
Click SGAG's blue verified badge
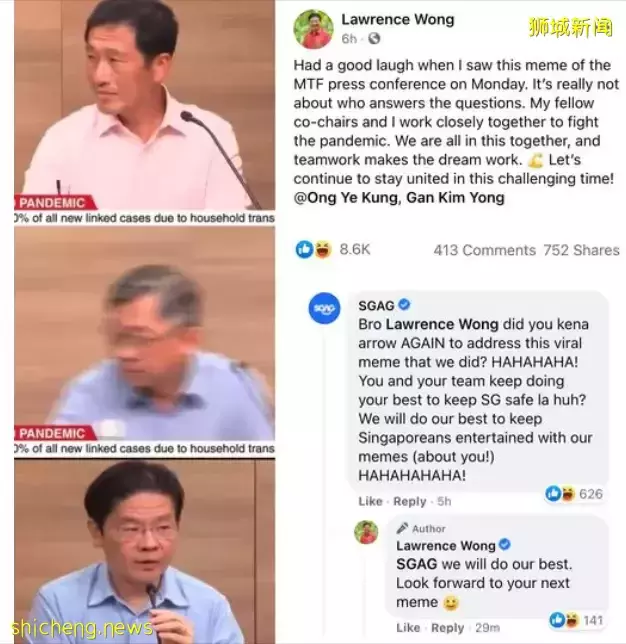[x=405, y=305]
